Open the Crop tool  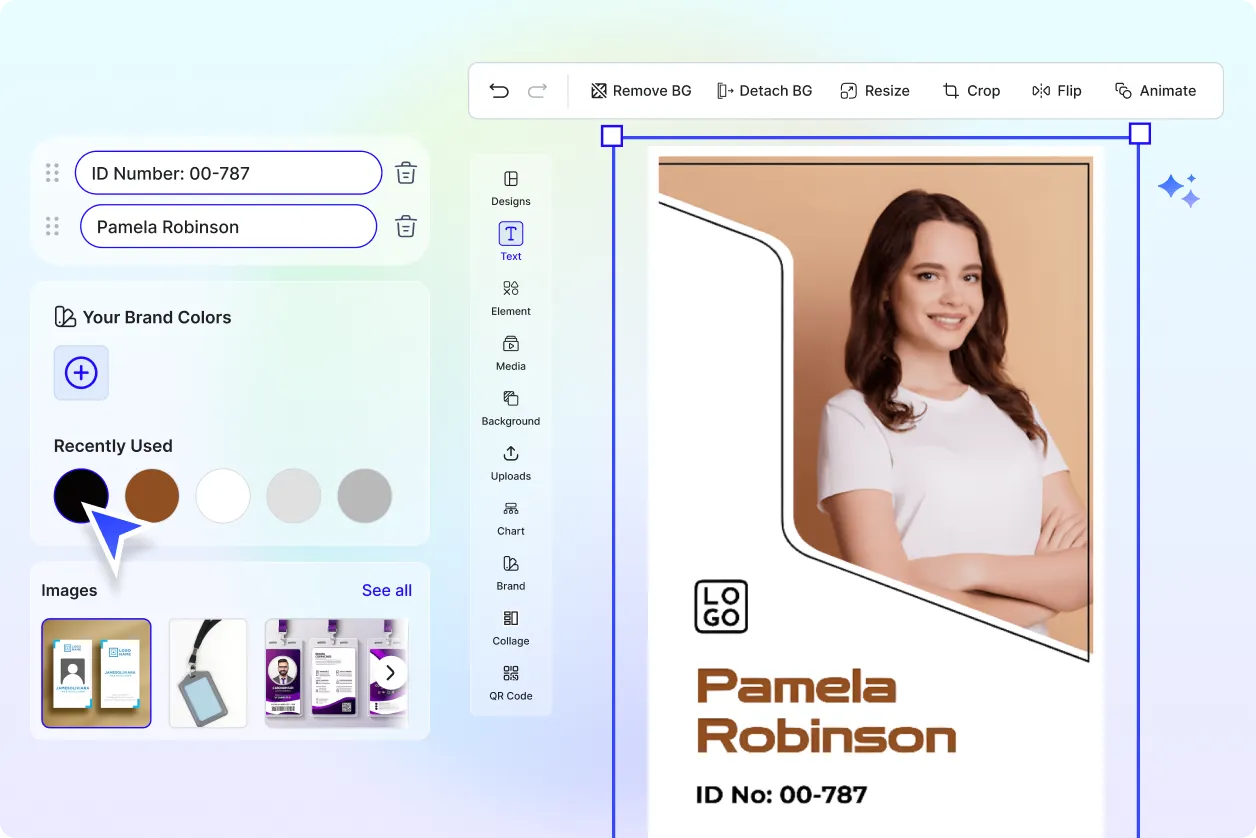971,90
